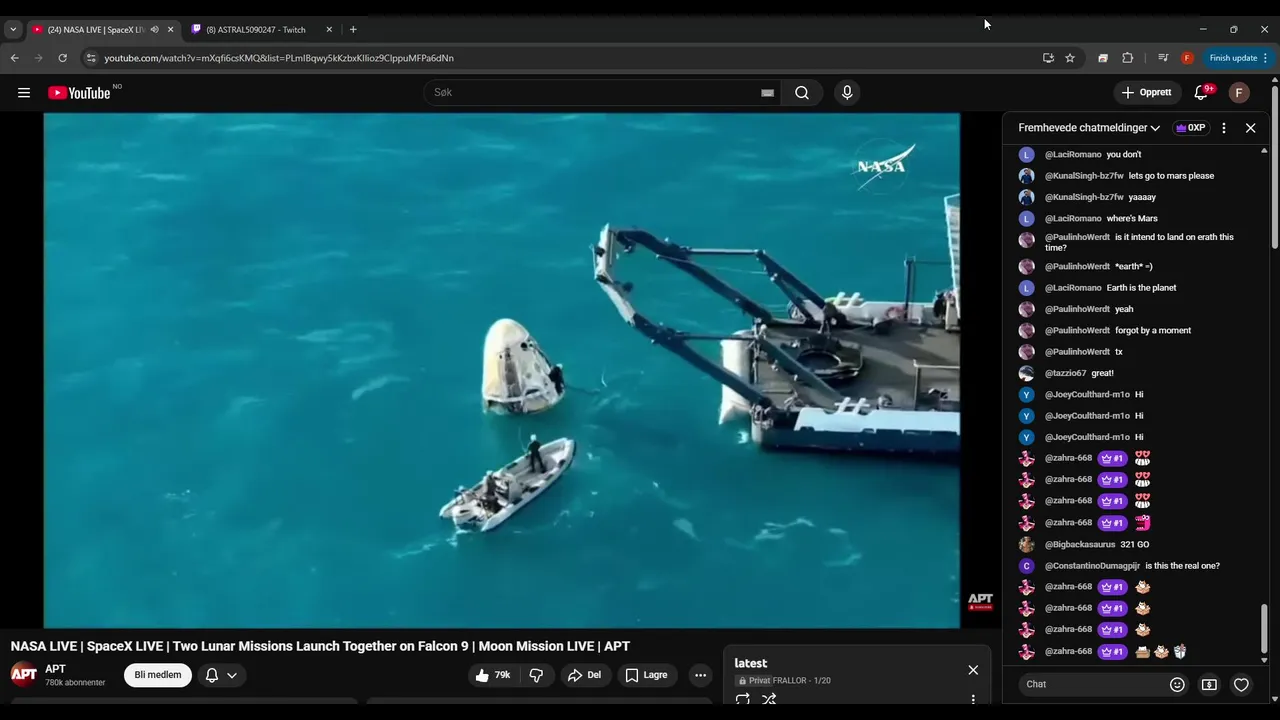Bookmark this page with star icon
The image size is (1280, 720).
tap(1070, 58)
